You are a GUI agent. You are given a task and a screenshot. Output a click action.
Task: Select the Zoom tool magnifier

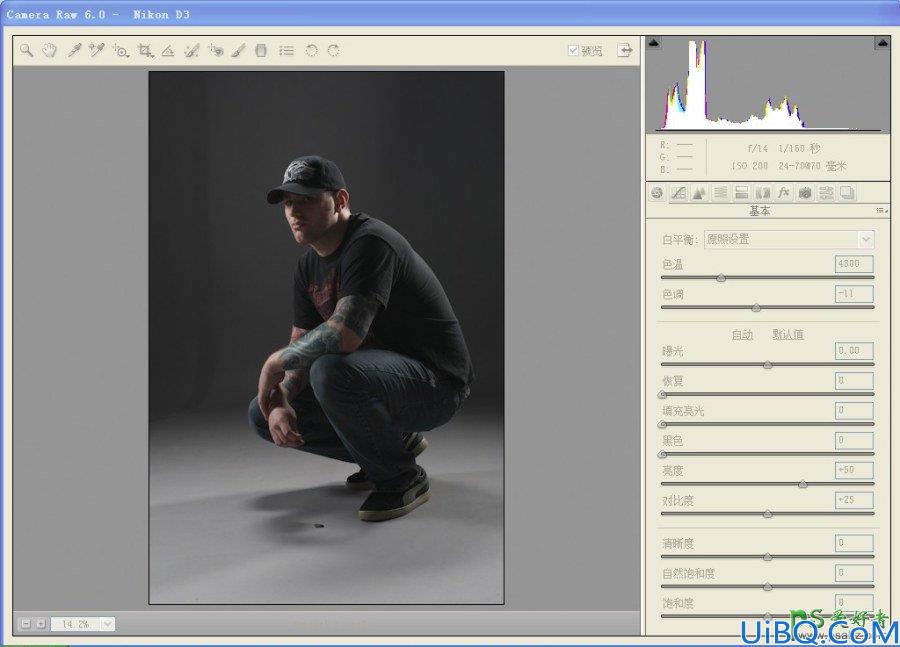[x=26, y=50]
